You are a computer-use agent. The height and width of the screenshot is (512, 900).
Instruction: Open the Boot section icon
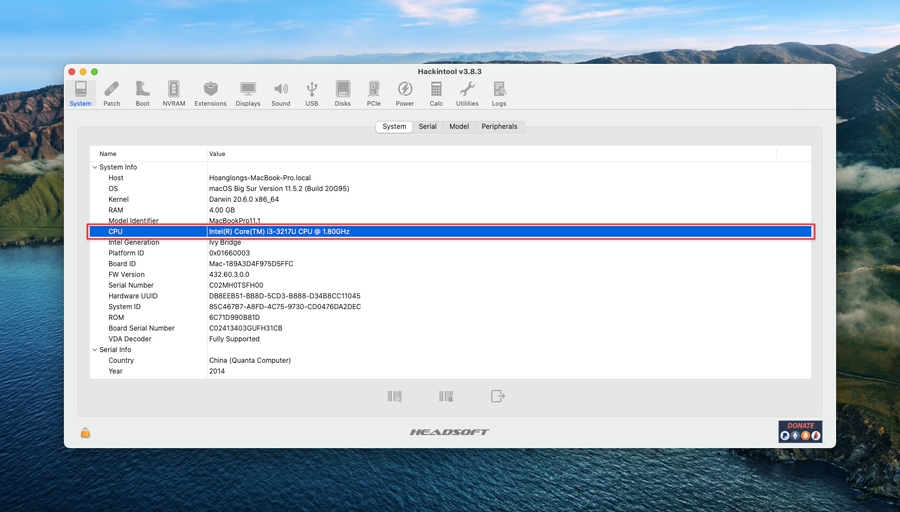coord(143,93)
